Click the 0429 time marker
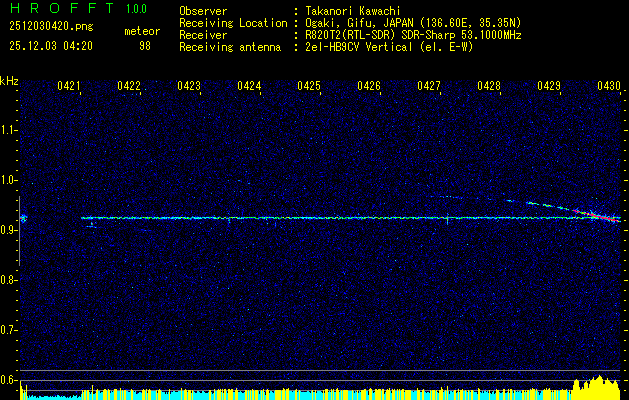 (x=549, y=86)
